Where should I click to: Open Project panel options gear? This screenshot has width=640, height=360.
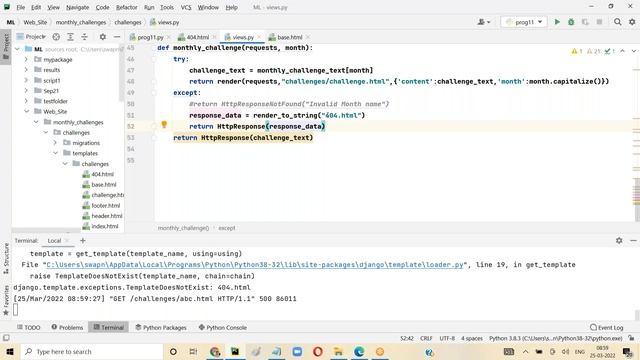pyautogui.click(x=103, y=37)
